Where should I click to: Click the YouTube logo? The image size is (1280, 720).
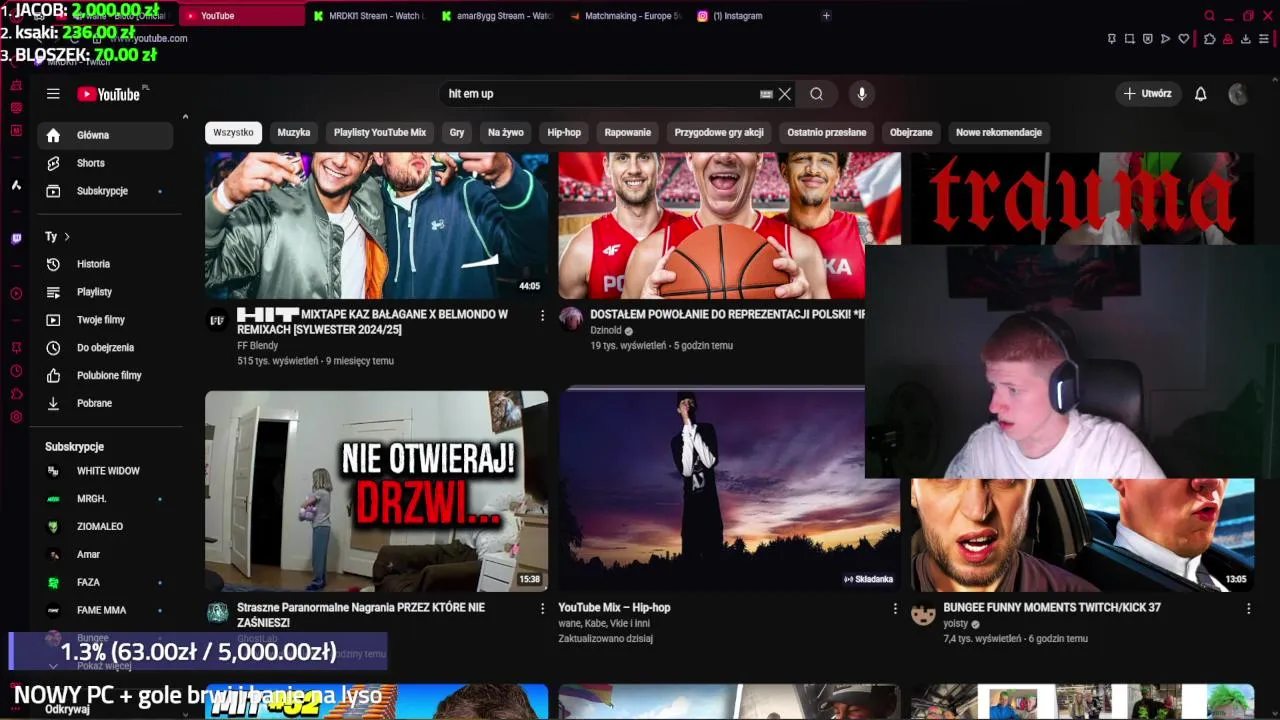(x=109, y=94)
